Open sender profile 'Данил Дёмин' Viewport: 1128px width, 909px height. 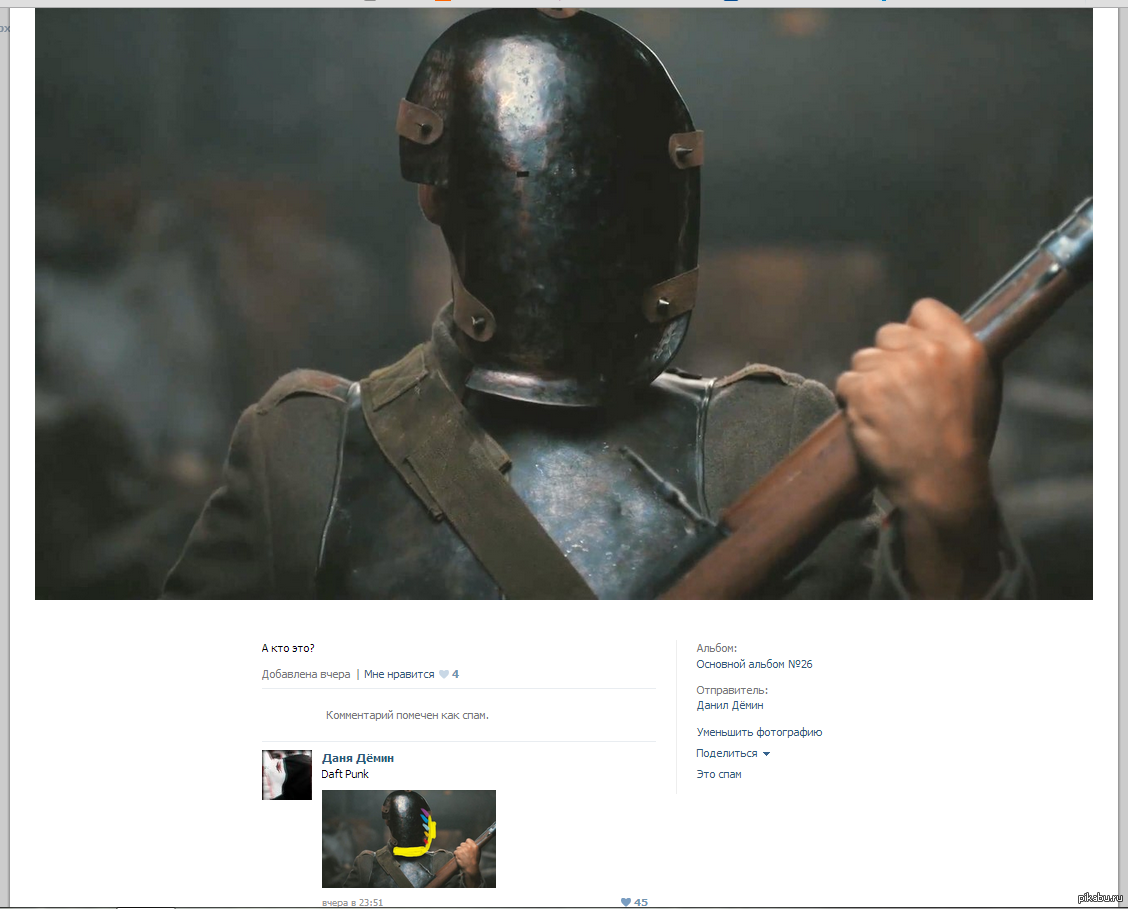pyautogui.click(x=729, y=705)
